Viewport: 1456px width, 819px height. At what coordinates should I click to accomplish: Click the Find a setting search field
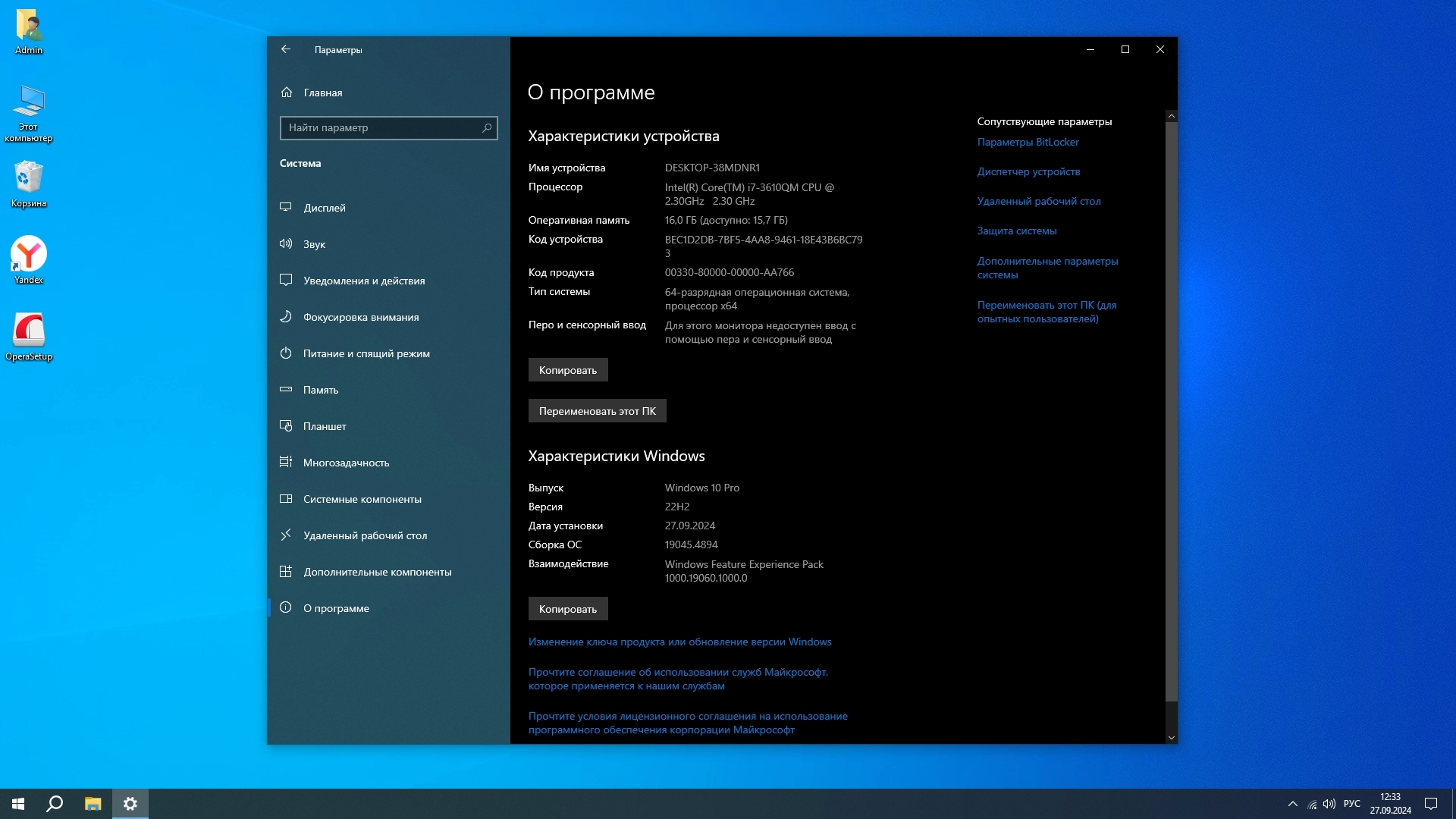(379, 127)
